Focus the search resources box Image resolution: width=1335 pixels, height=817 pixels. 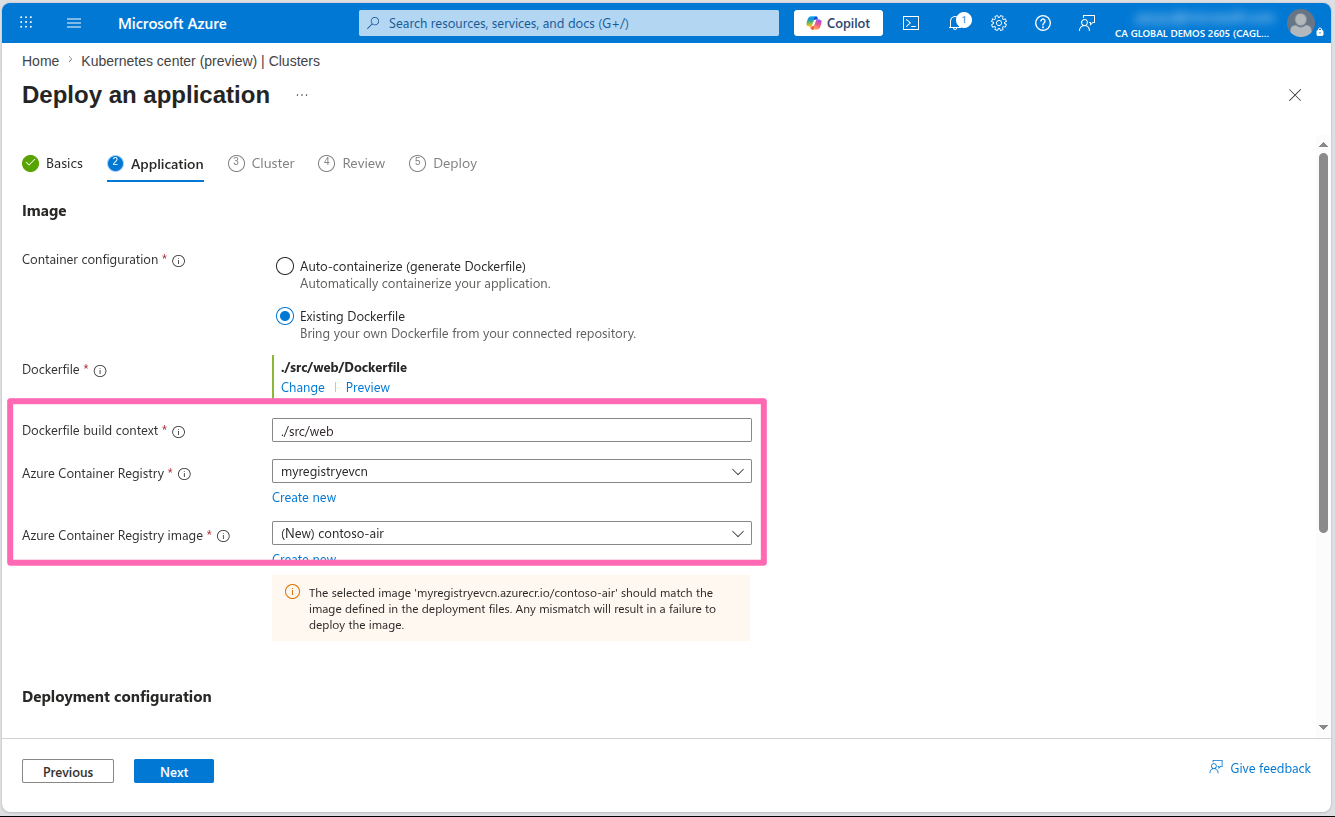pos(569,23)
